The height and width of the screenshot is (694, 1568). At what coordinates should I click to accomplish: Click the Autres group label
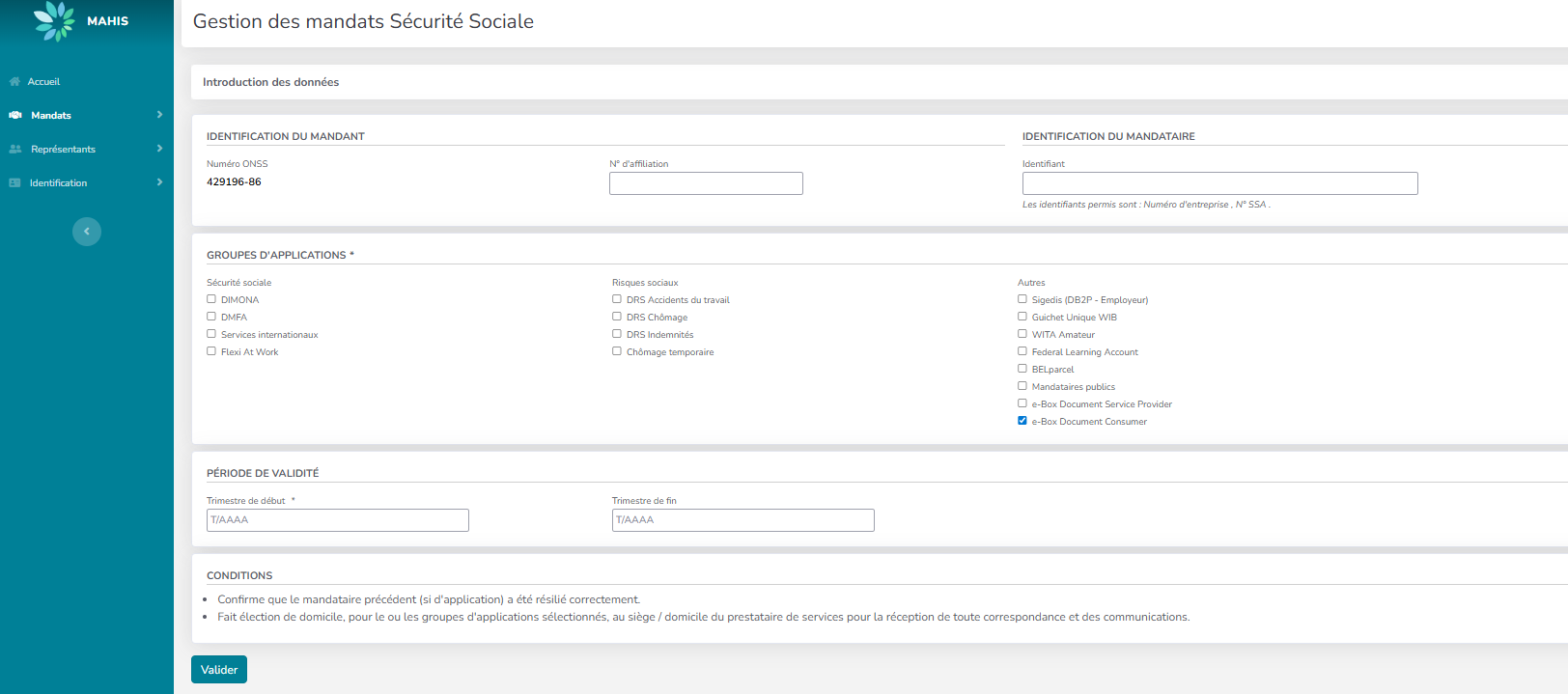[1031, 283]
